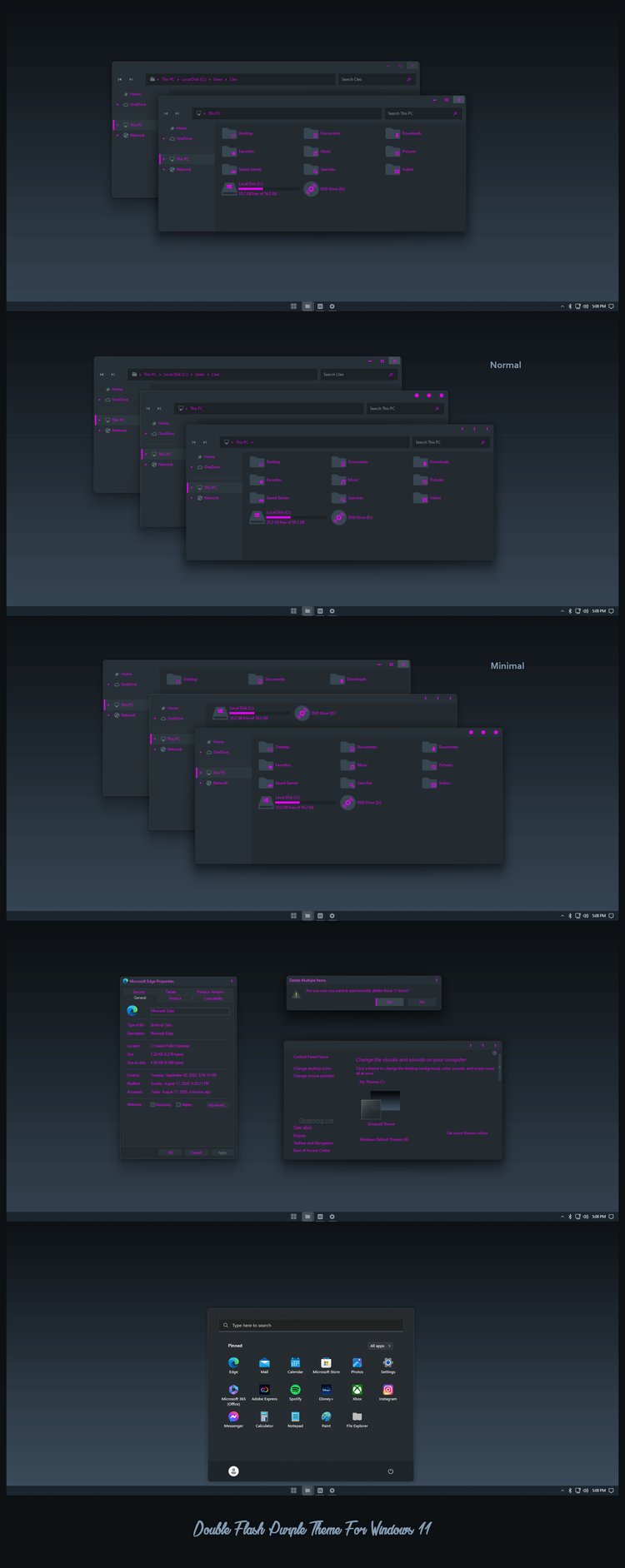This screenshot has height=1568, width=625.
Task: Open the Security tab in Properties
Action: point(139,992)
